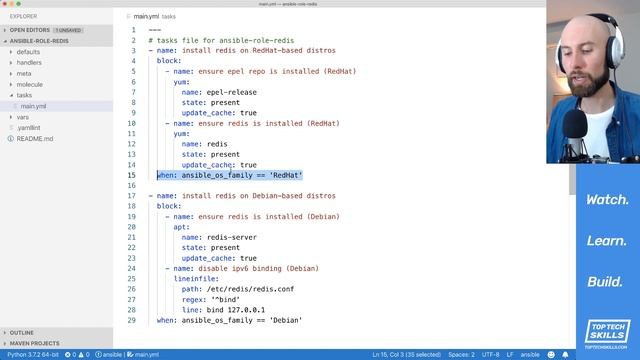Expand the Maven Projects section

tap(5, 343)
